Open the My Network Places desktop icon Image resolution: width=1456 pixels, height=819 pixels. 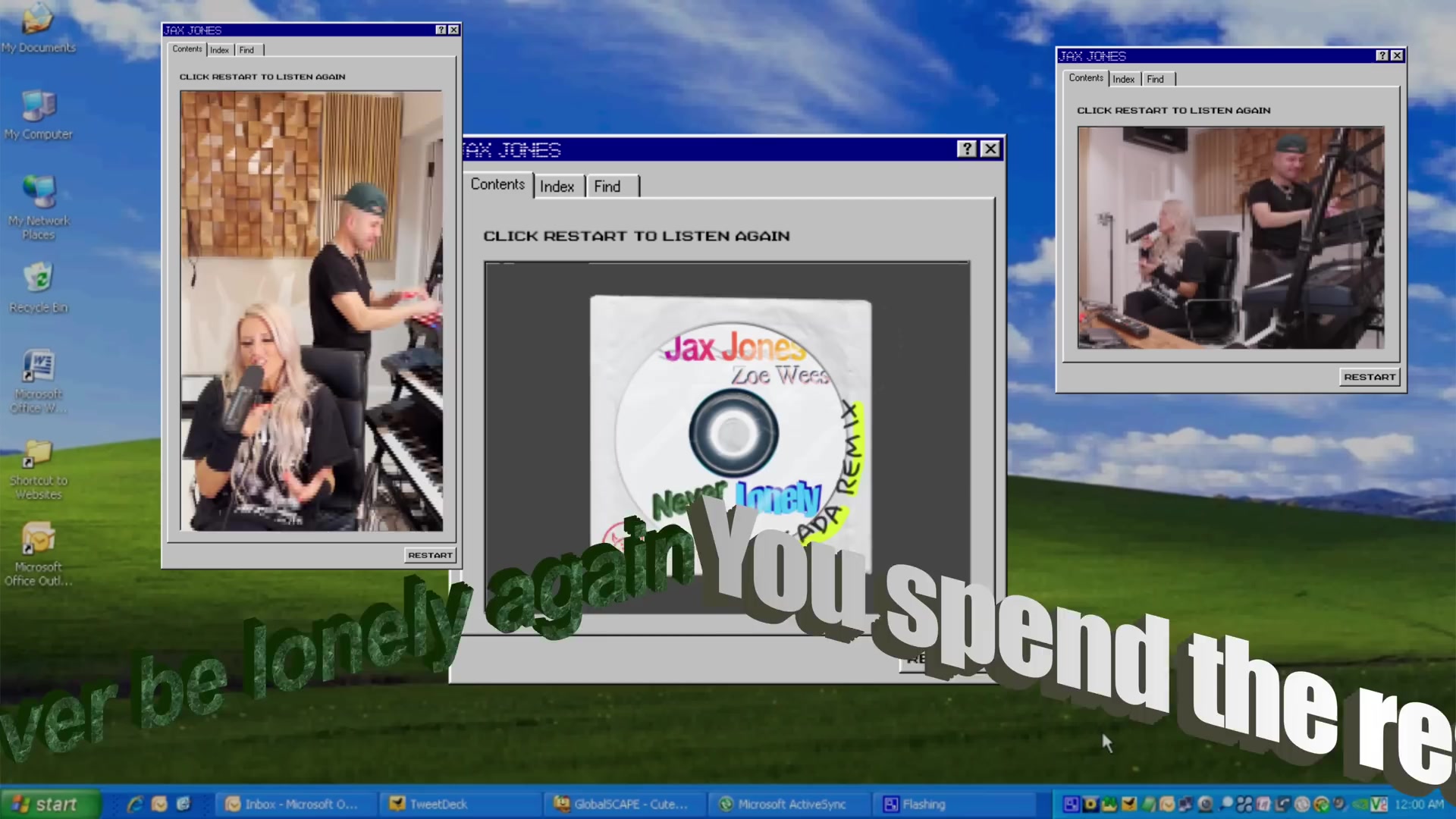(x=38, y=207)
